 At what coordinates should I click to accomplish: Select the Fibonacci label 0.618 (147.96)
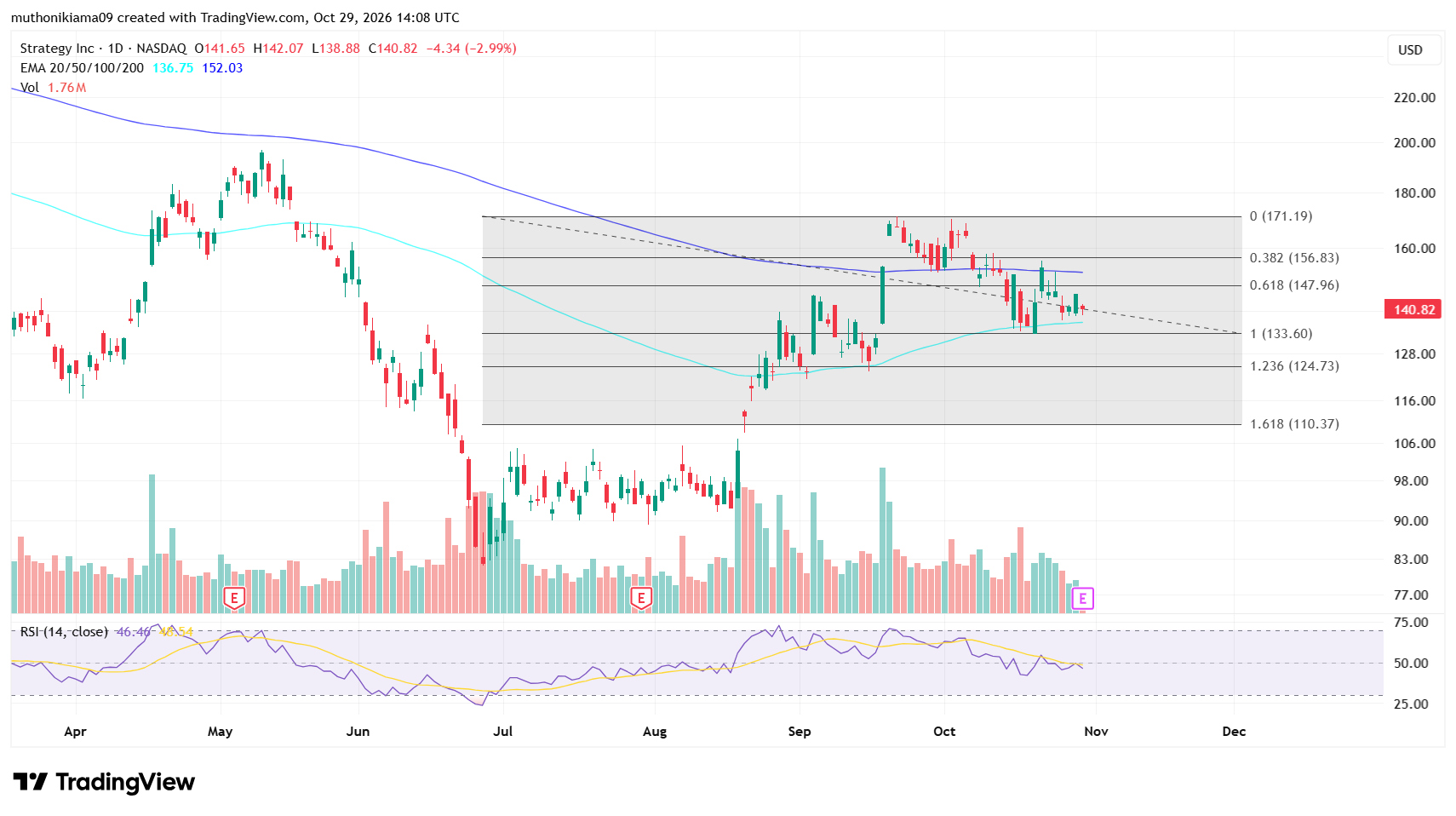click(1294, 285)
